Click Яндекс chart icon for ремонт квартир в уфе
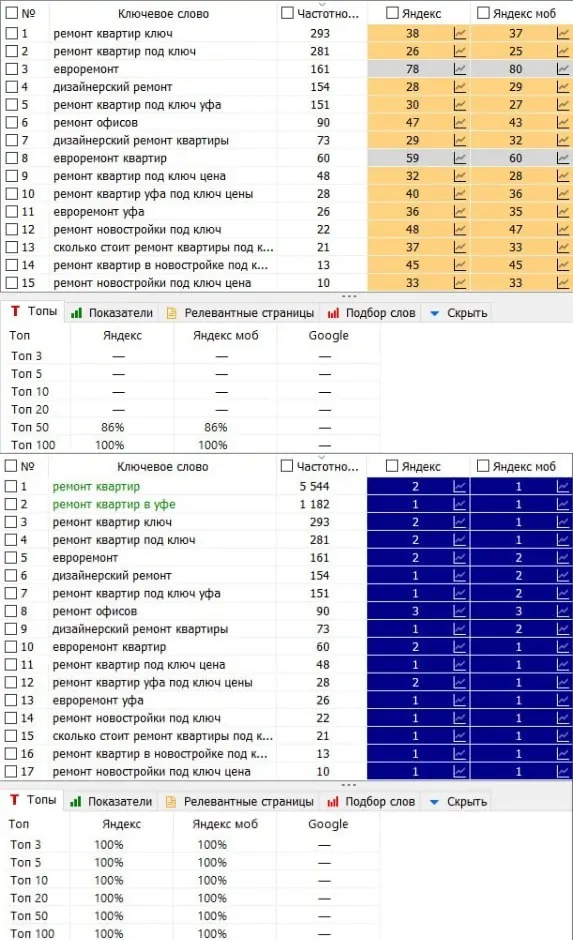Image resolution: width=573 pixels, height=940 pixels. (460, 505)
